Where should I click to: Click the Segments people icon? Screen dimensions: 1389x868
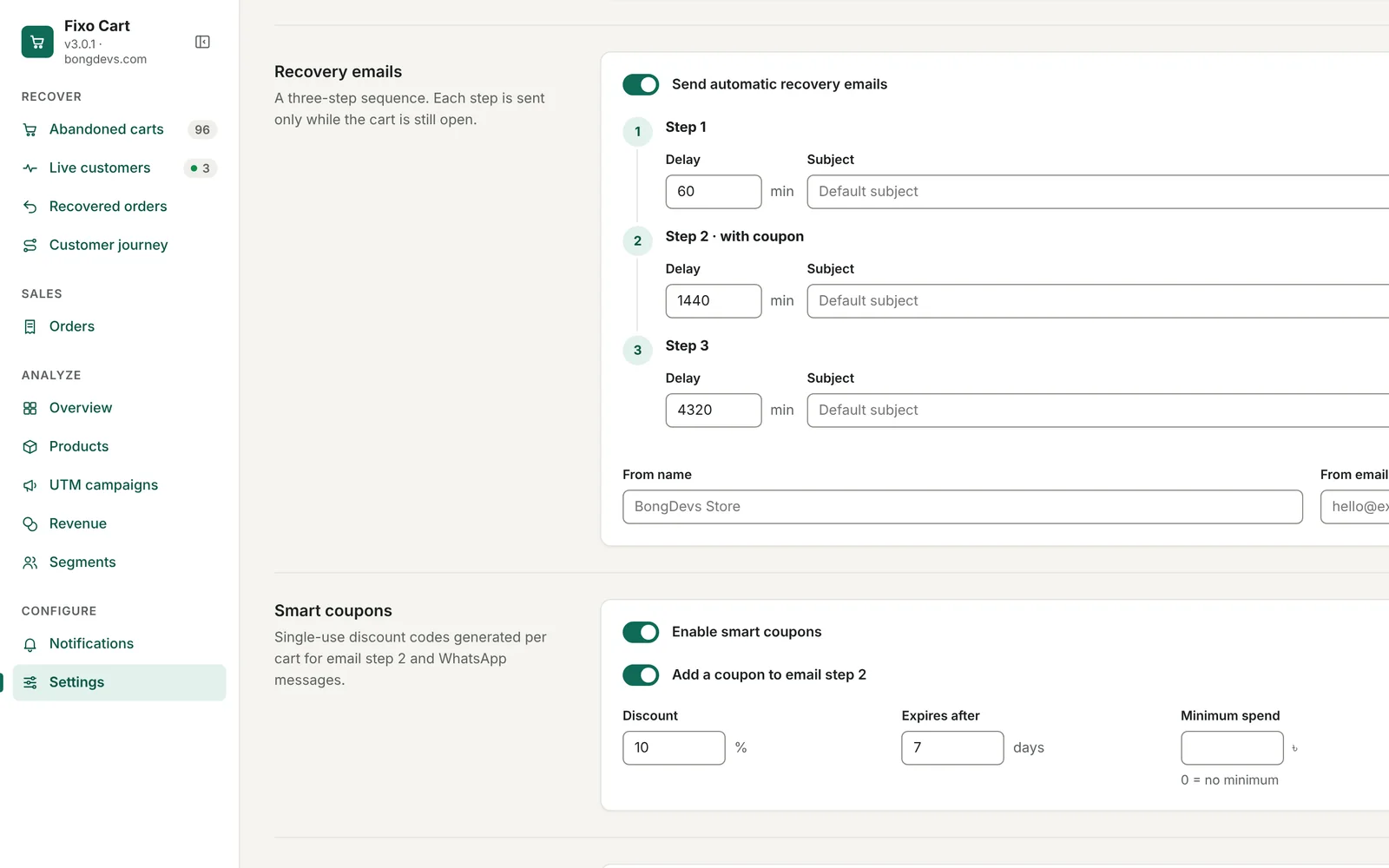click(x=30, y=562)
